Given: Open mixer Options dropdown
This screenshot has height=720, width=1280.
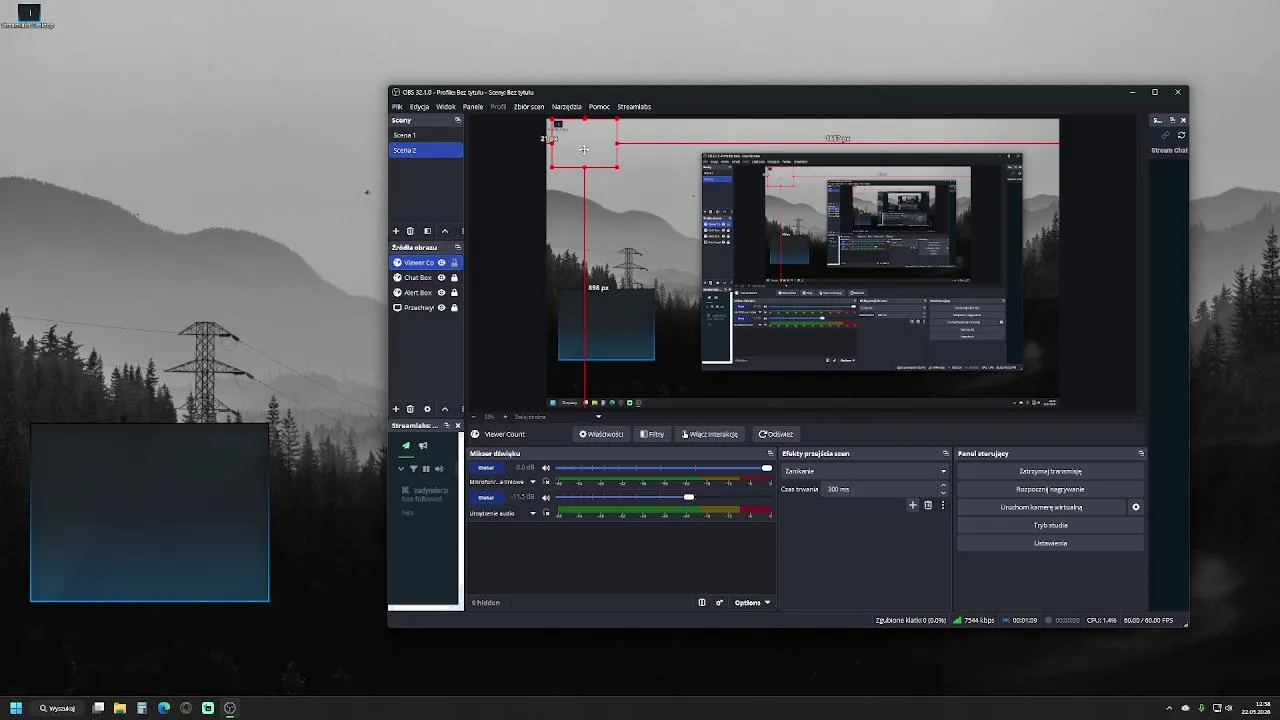Looking at the screenshot, I should pos(752,603).
